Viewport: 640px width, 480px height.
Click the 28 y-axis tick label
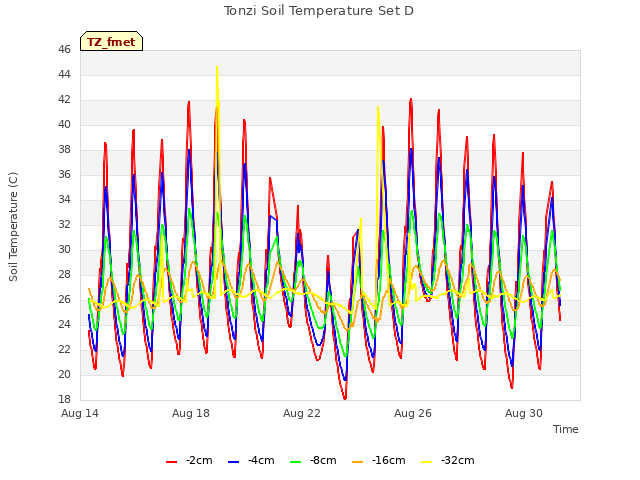point(64,275)
